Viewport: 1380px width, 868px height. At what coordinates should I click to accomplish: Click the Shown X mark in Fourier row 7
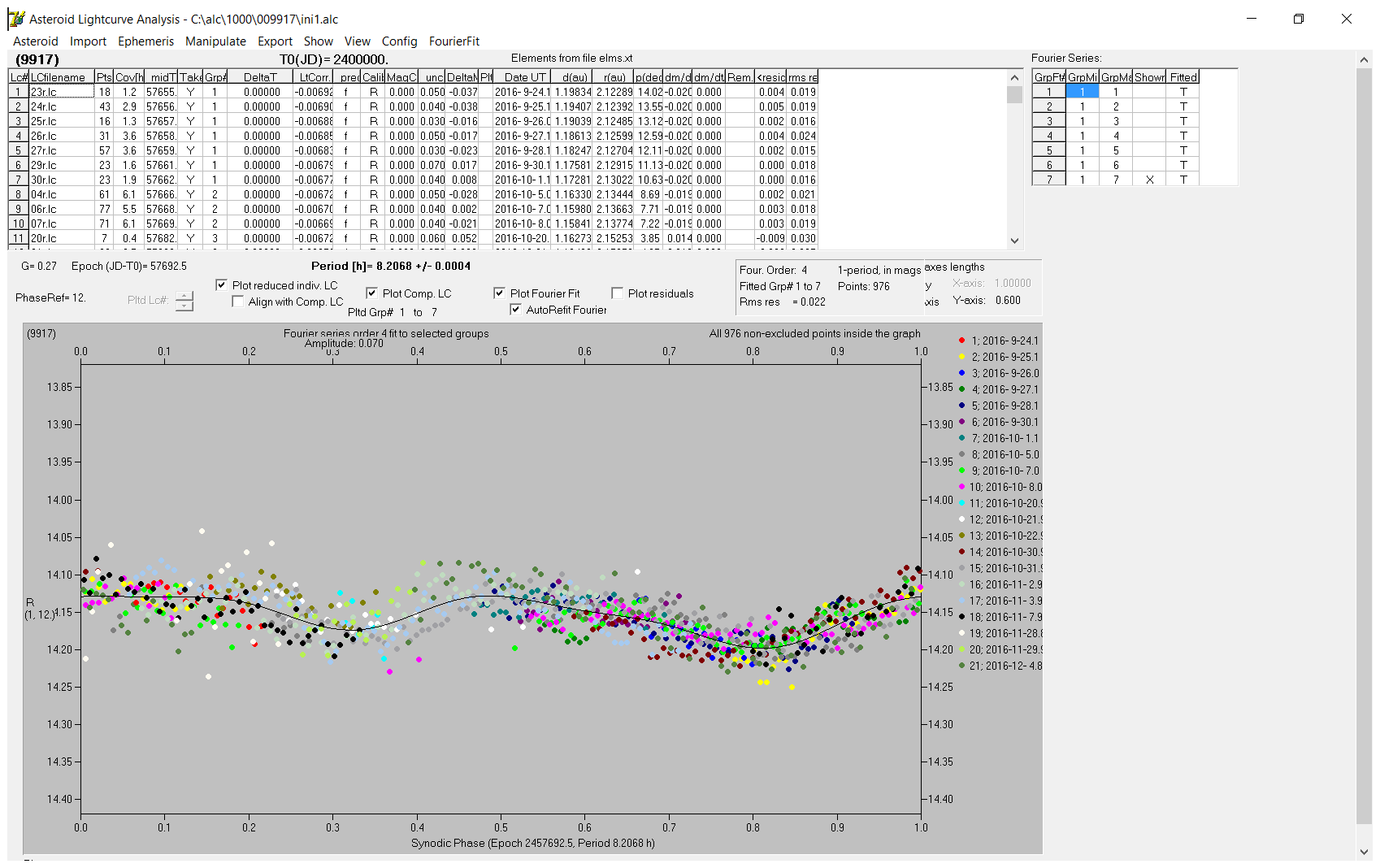click(x=1149, y=180)
